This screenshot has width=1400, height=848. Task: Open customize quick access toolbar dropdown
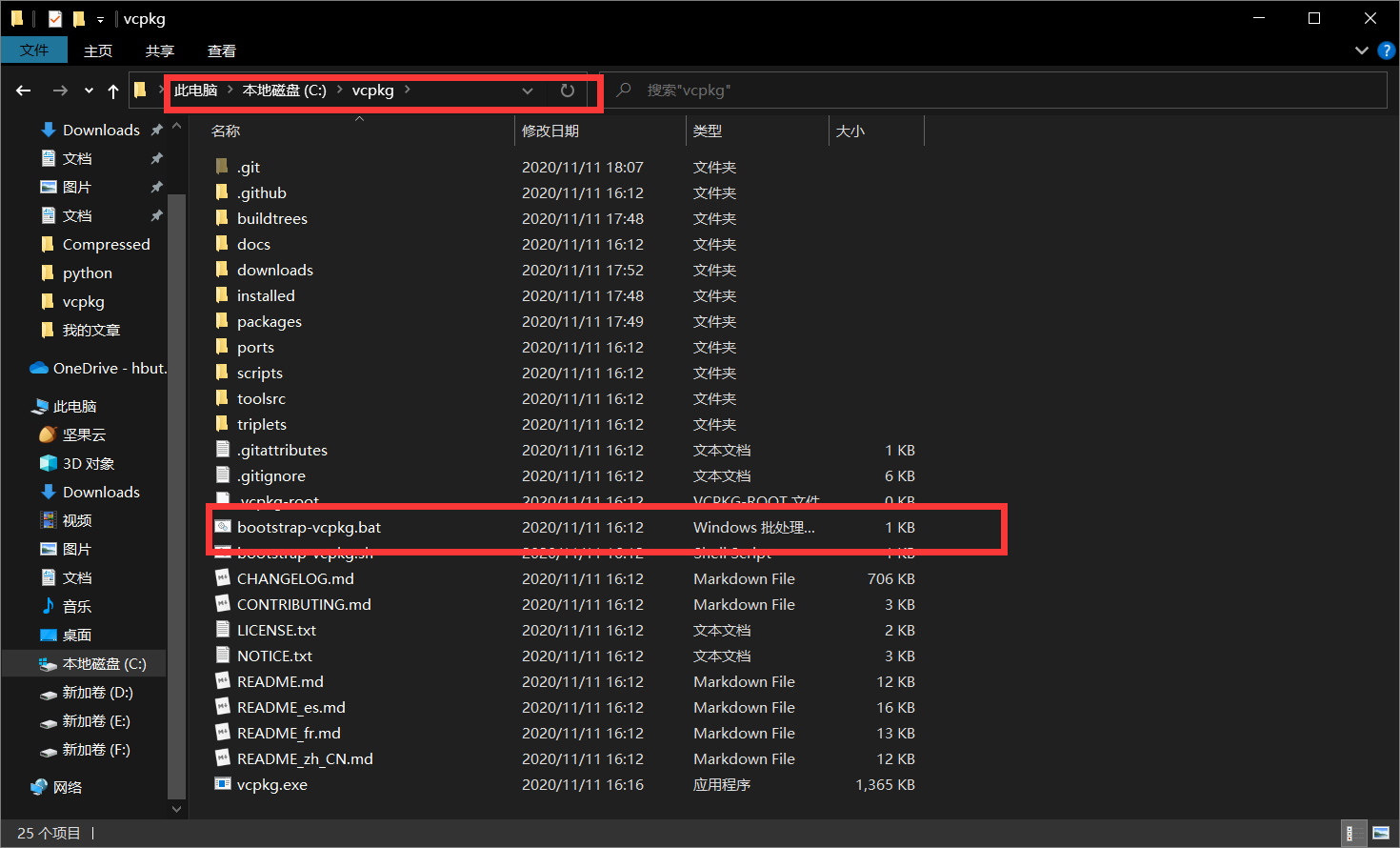(100, 19)
